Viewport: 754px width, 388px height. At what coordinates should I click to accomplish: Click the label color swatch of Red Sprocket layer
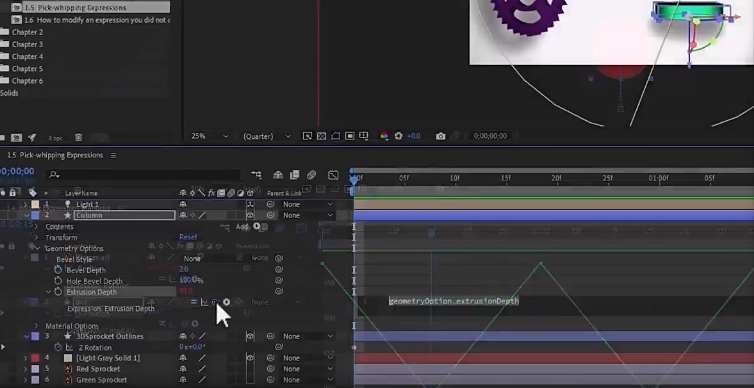click(35, 369)
